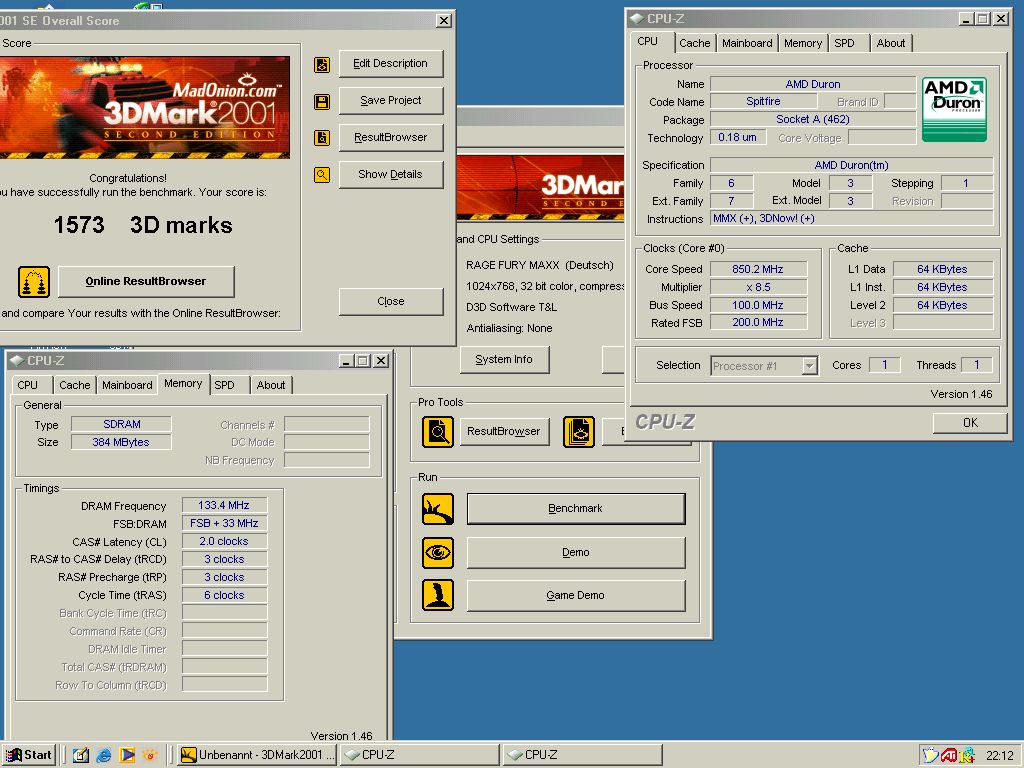
Task: Click the Show Details button
Action: tap(391, 174)
